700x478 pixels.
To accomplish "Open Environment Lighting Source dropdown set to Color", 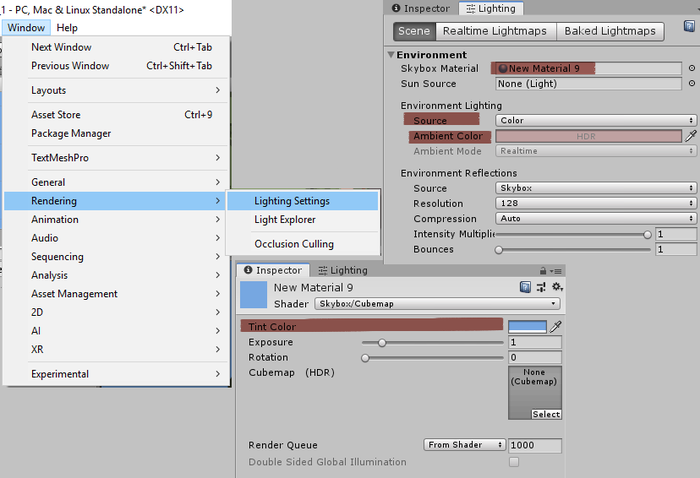I will tap(596, 120).
